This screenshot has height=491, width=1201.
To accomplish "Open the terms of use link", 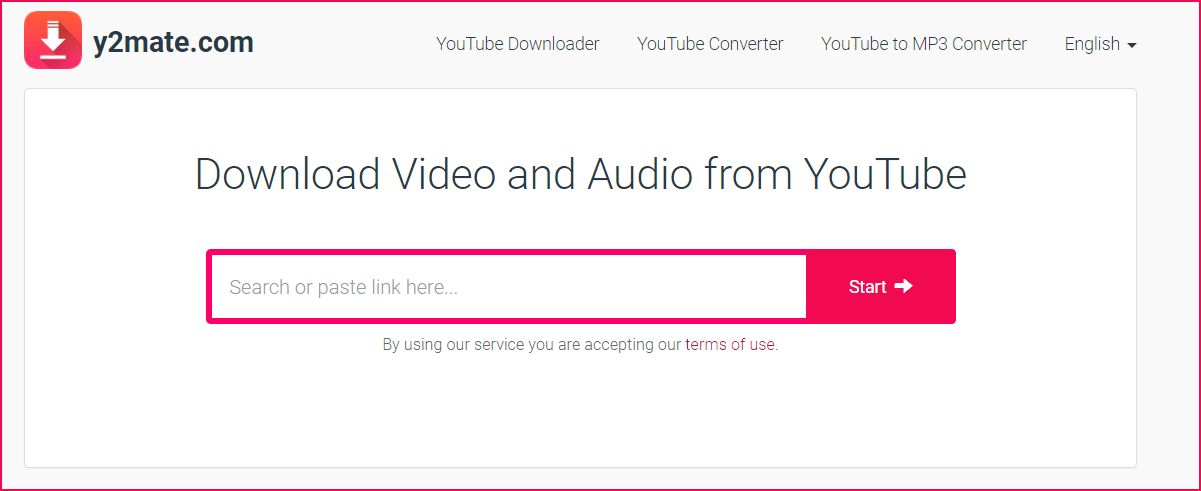I will click(x=730, y=344).
